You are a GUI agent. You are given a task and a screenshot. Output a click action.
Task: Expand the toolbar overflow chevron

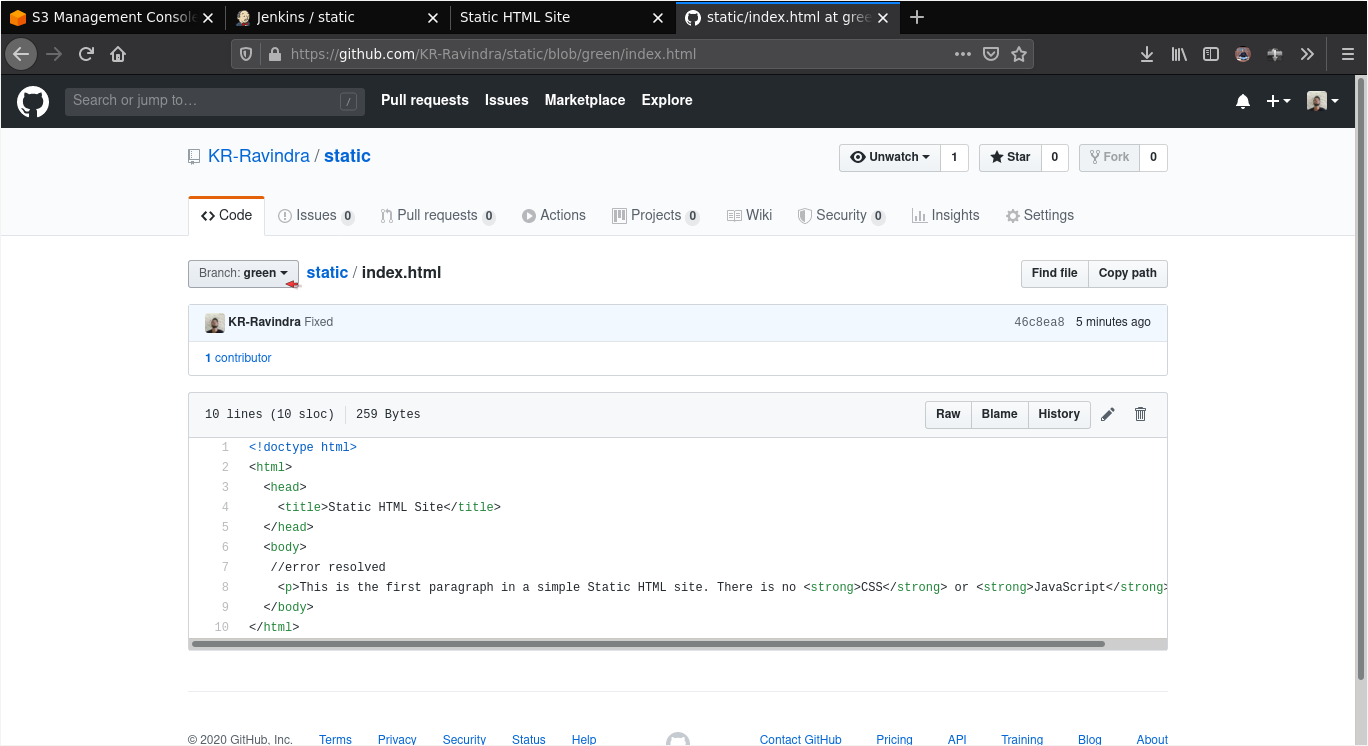pyautogui.click(x=1307, y=54)
